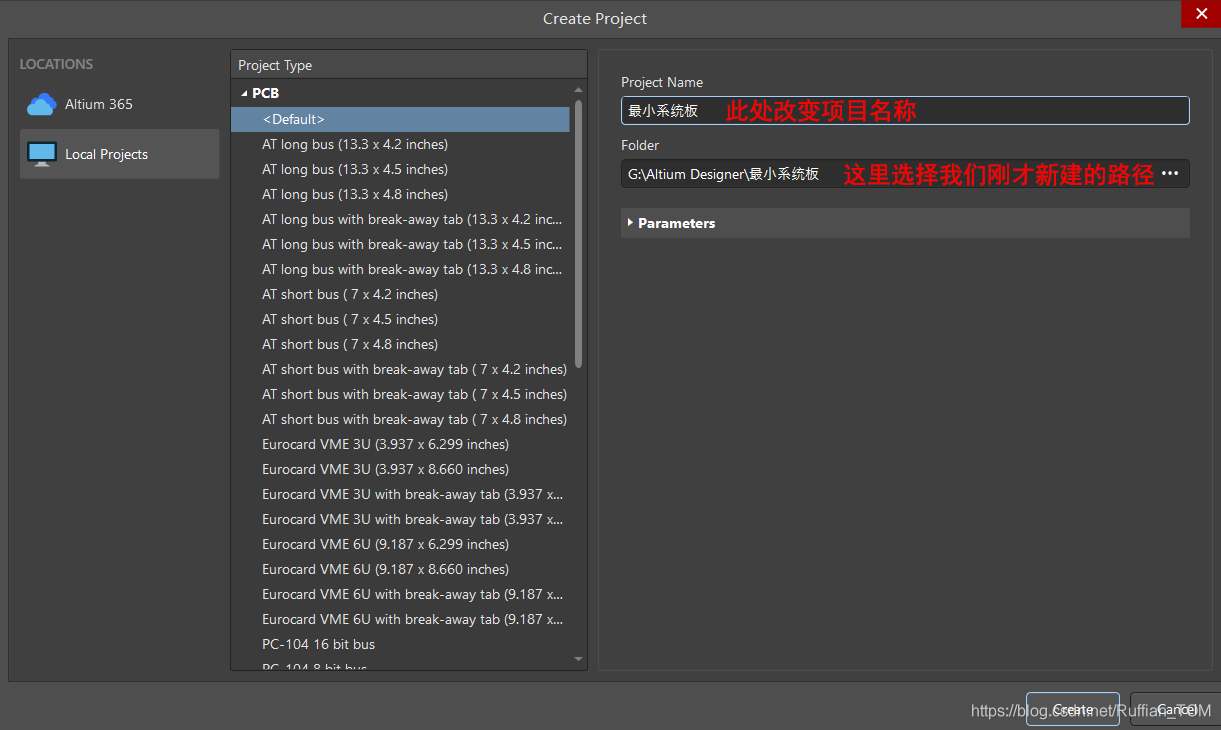This screenshot has height=730, width=1221.
Task: Collapse the PCB project type group
Action: tap(244, 93)
